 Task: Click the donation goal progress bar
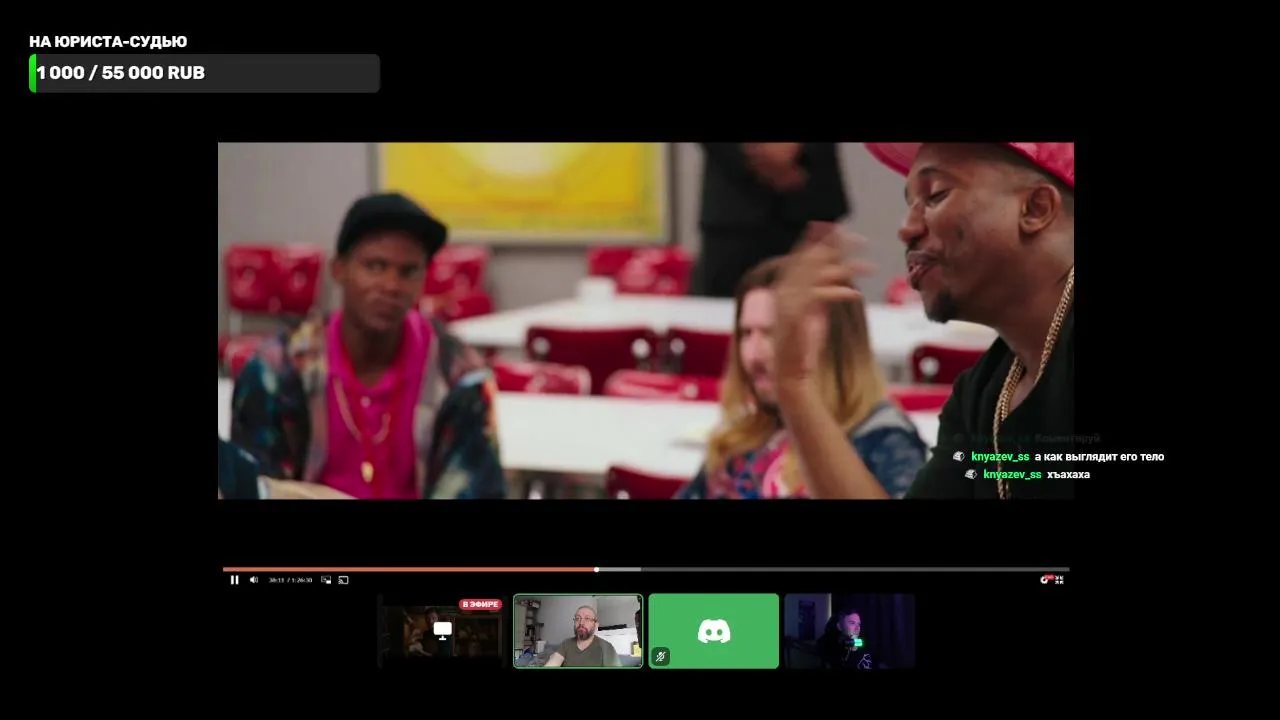click(205, 73)
